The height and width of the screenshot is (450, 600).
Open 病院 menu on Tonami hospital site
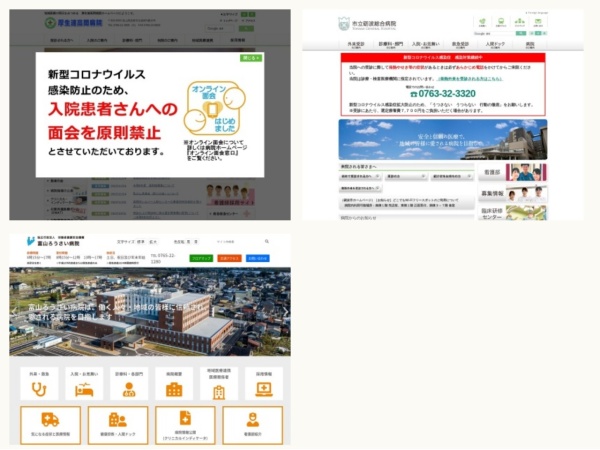[x=530, y=45]
